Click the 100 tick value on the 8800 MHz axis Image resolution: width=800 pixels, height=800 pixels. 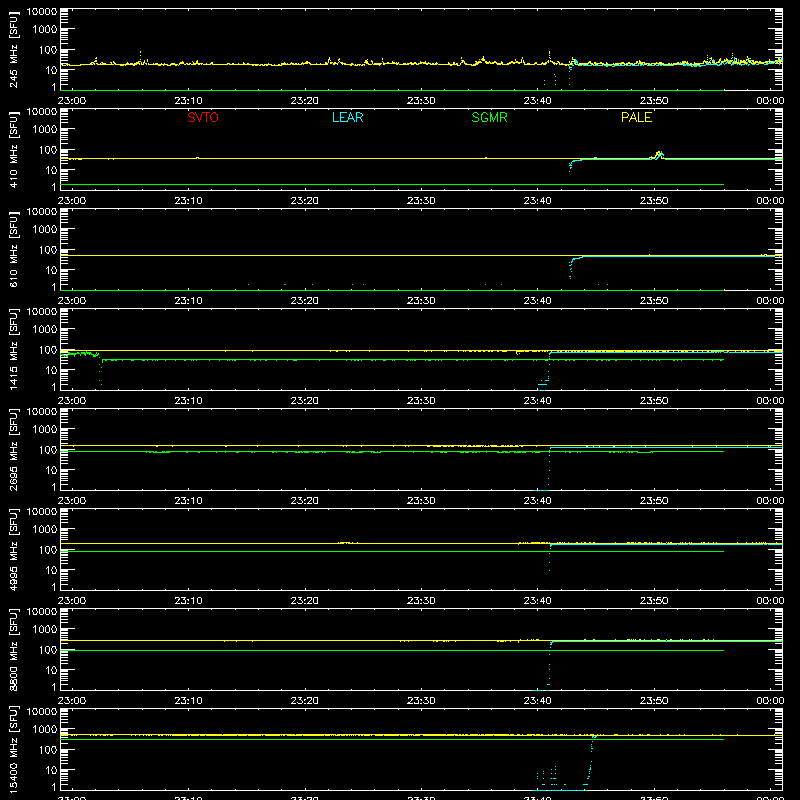coord(48,650)
